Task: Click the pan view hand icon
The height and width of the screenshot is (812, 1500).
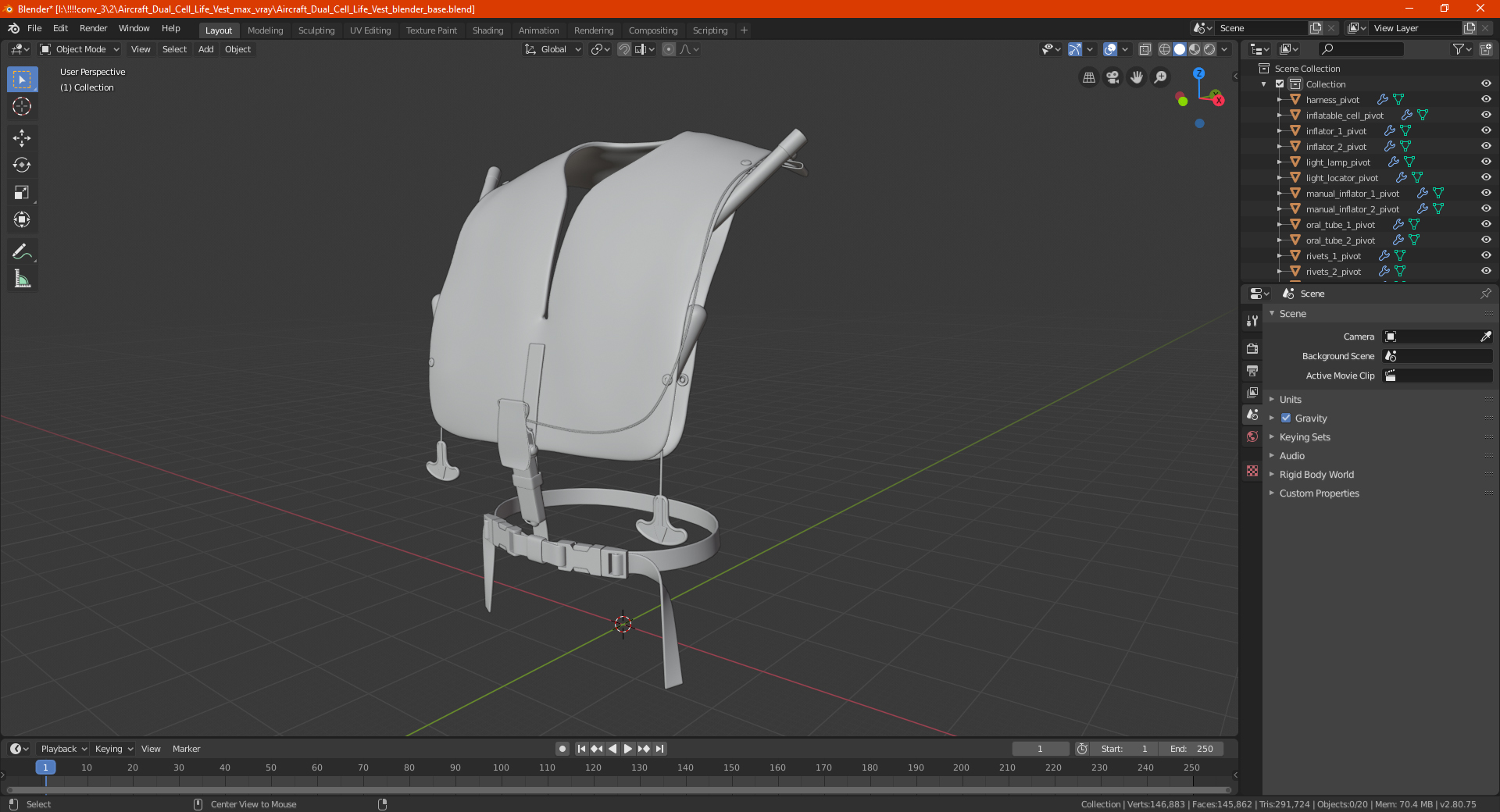Action: point(1137,77)
